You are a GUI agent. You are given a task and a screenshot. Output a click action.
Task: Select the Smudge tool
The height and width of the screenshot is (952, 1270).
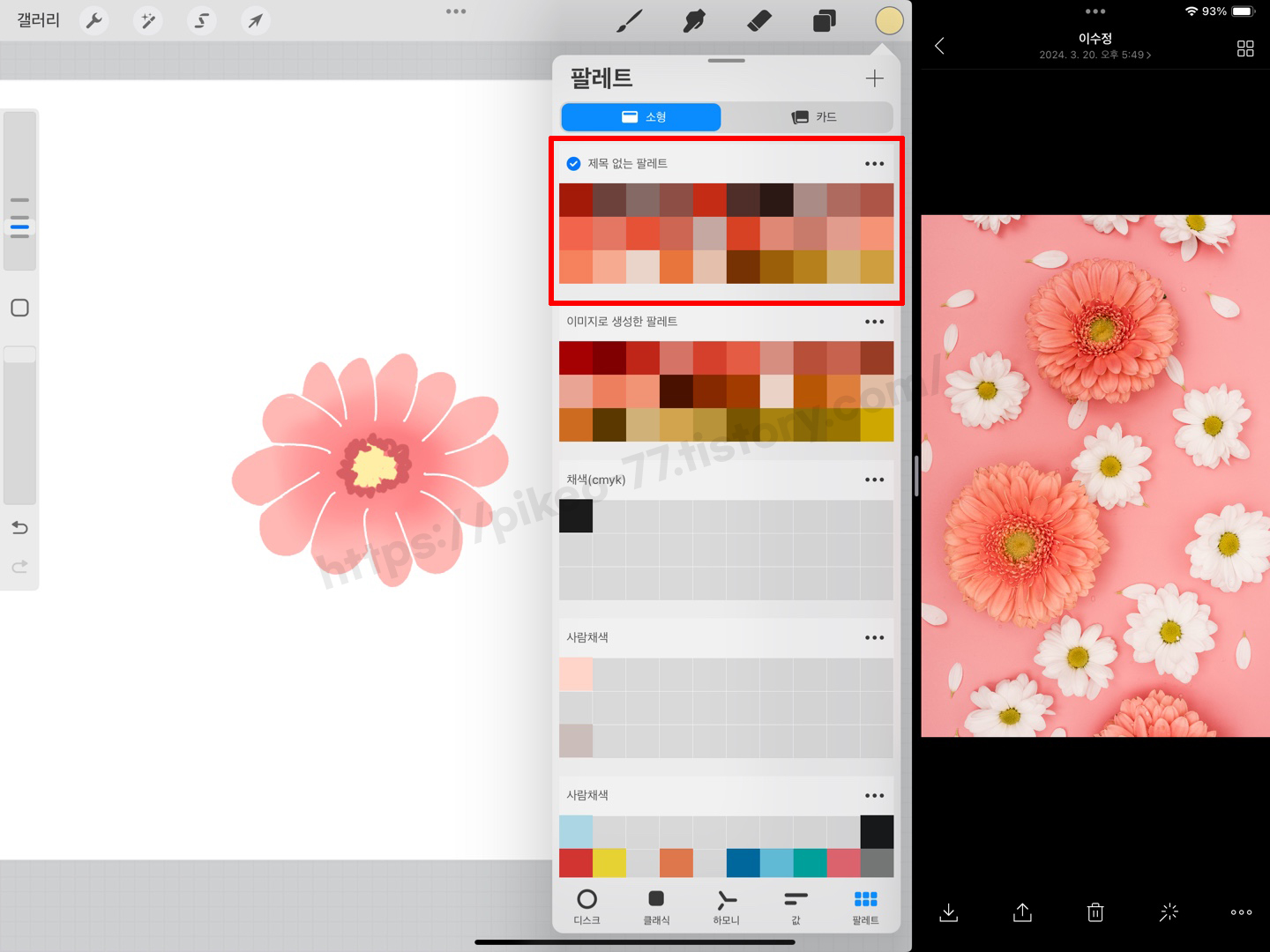click(694, 20)
